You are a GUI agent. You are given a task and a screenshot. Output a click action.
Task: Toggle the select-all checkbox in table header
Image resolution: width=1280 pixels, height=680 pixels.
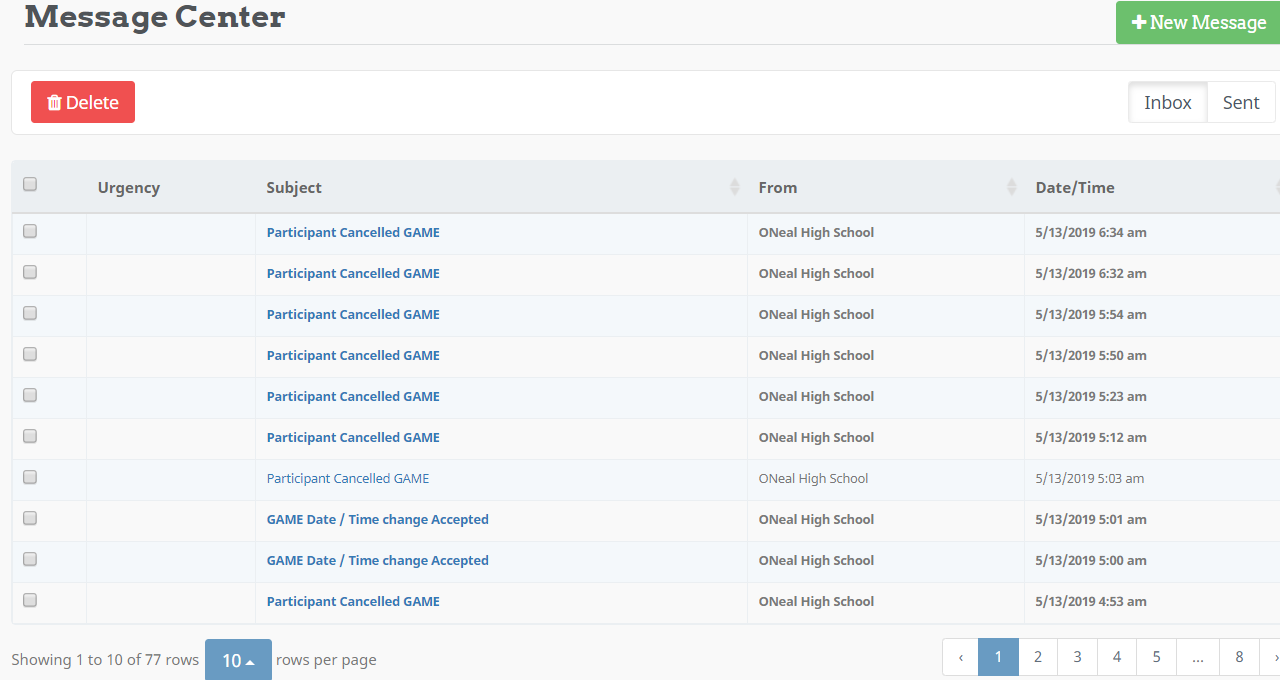click(30, 184)
